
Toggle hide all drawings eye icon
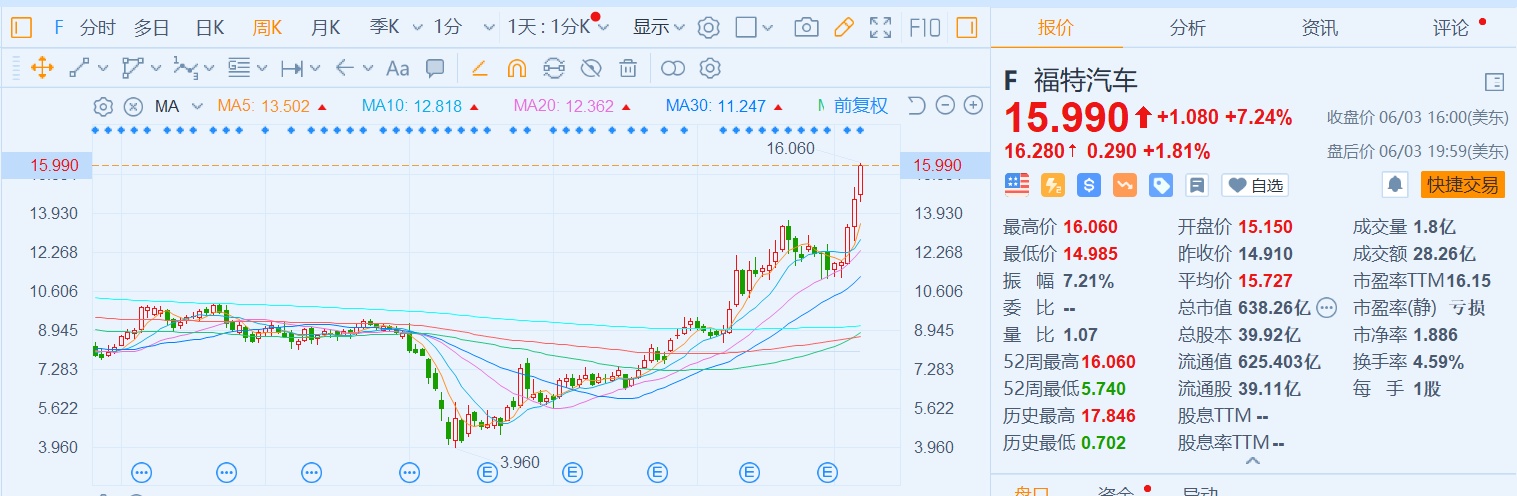[x=591, y=68]
